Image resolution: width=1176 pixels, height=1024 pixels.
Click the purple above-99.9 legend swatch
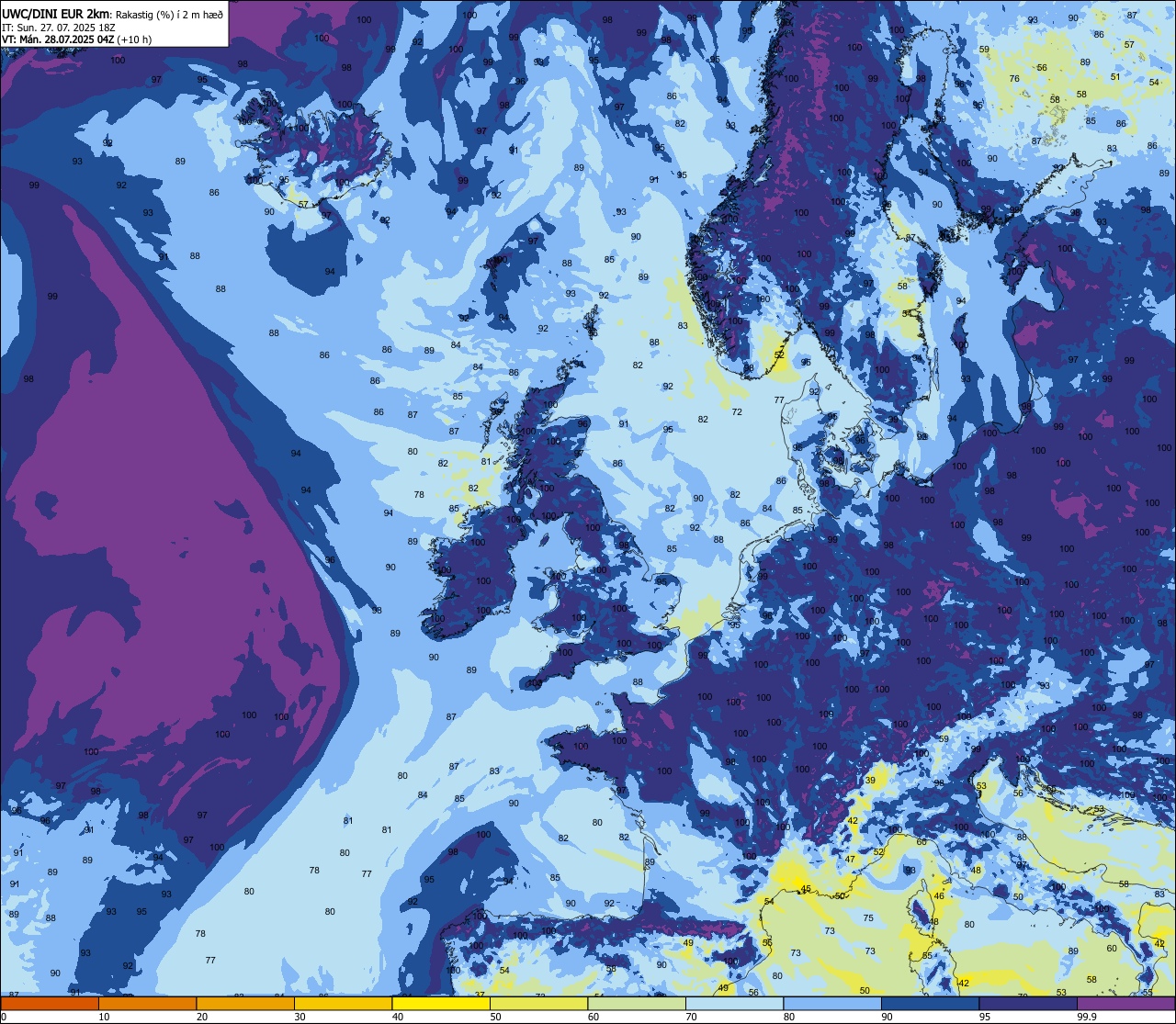1125,1003
